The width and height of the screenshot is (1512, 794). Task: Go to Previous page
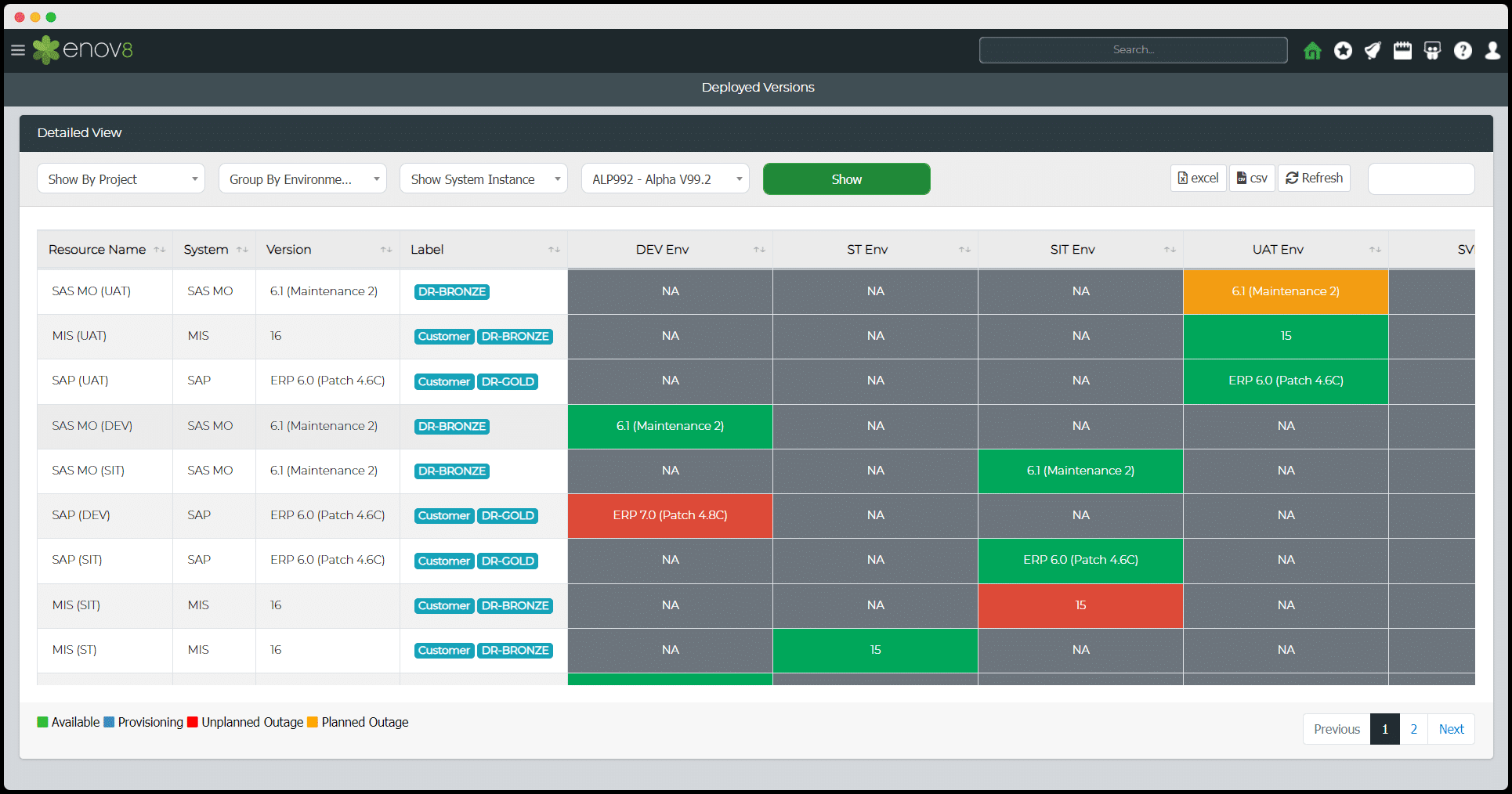pyautogui.click(x=1337, y=729)
